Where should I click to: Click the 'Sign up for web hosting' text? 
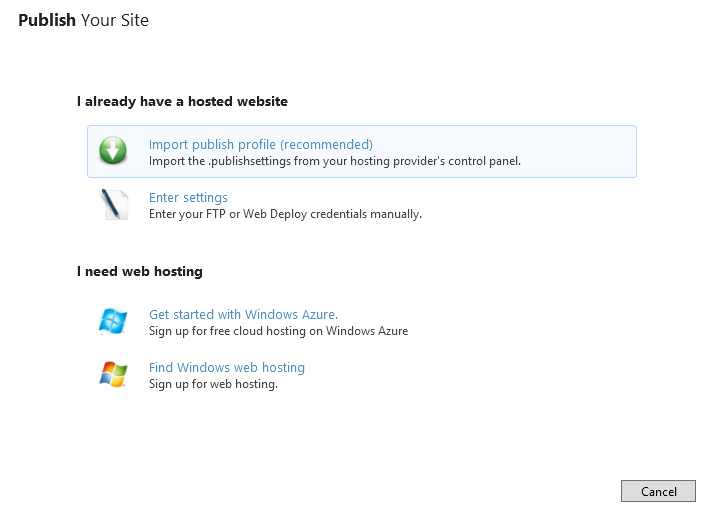click(x=213, y=384)
